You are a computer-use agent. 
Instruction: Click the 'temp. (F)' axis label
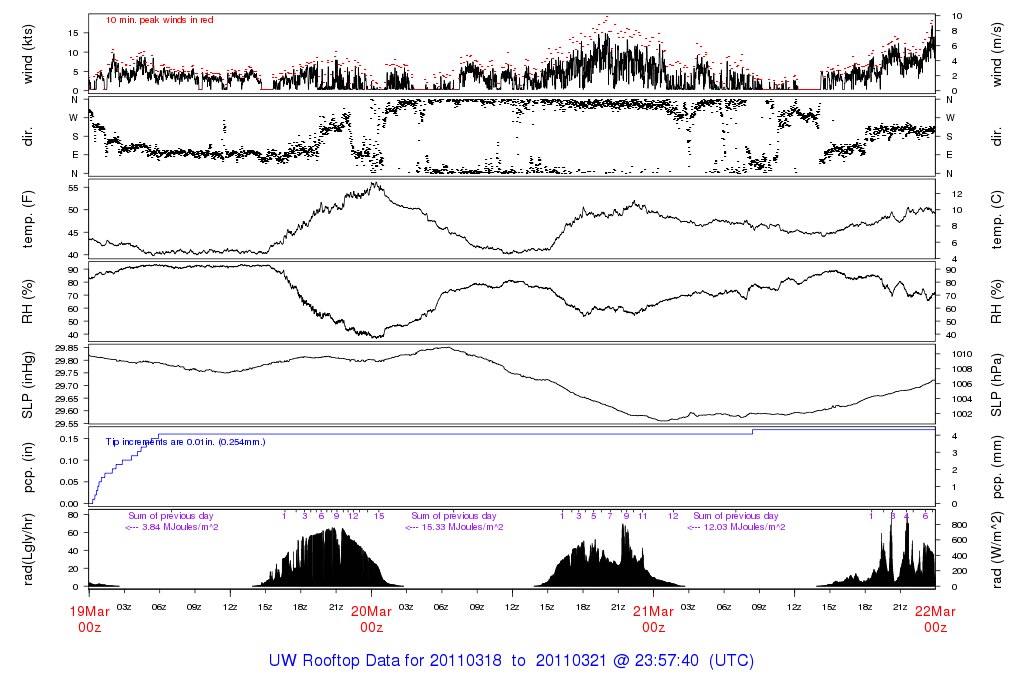[27, 219]
